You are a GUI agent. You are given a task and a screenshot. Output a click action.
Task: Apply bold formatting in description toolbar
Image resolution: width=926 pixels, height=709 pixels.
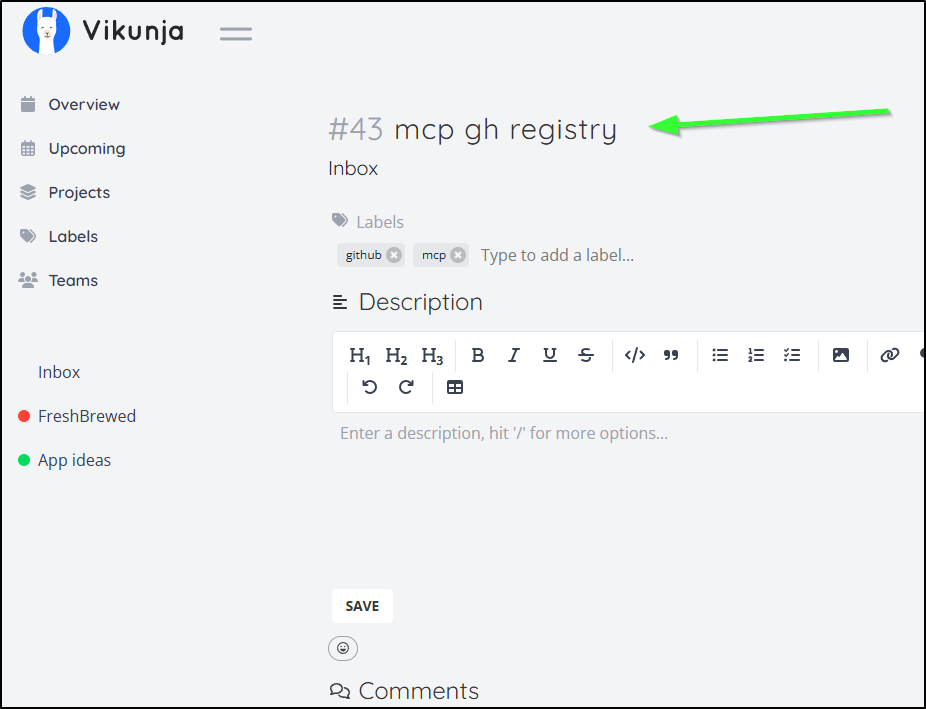pyautogui.click(x=478, y=355)
